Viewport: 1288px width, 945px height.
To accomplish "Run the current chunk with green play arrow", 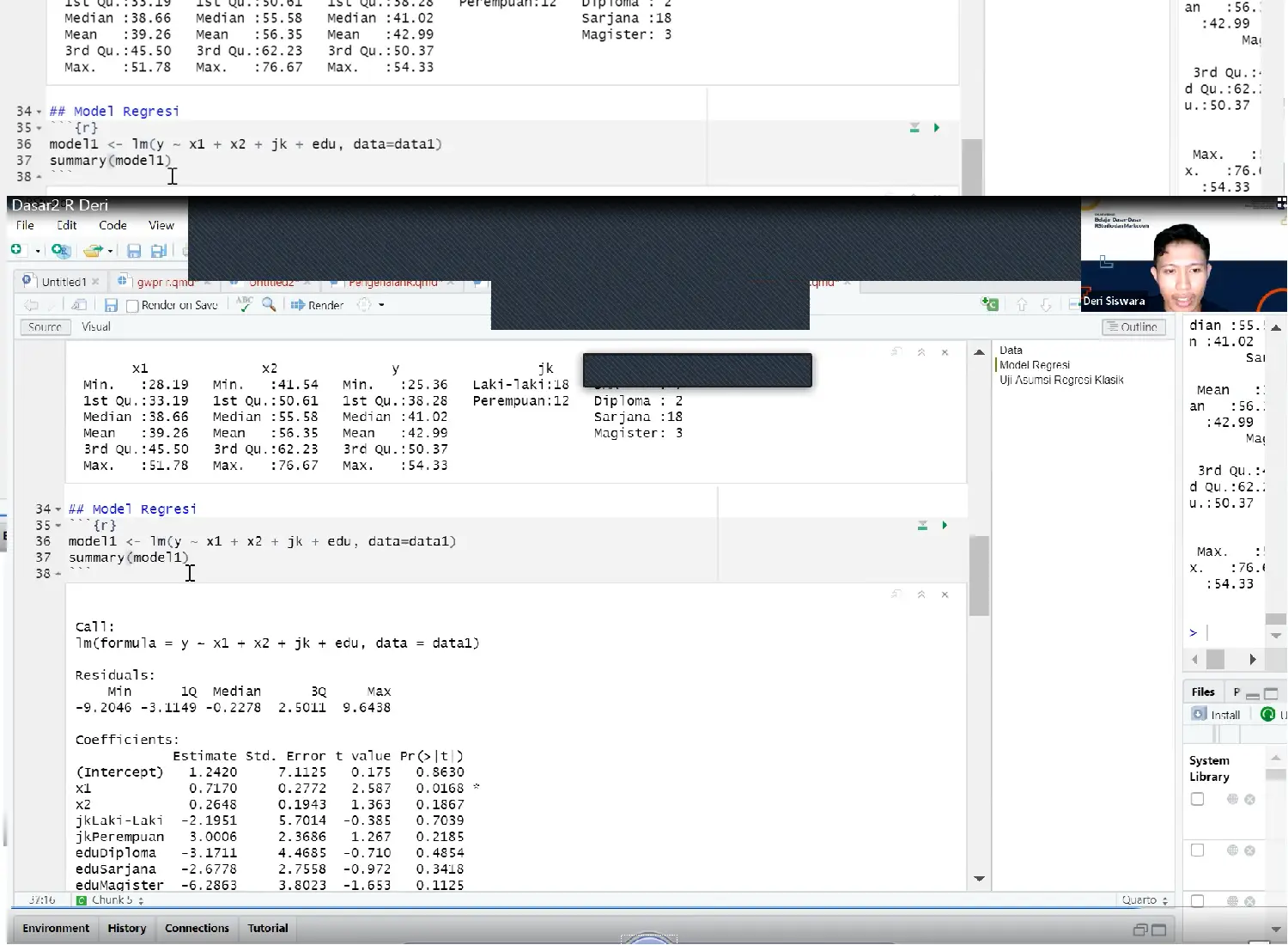I will click(x=945, y=525).
